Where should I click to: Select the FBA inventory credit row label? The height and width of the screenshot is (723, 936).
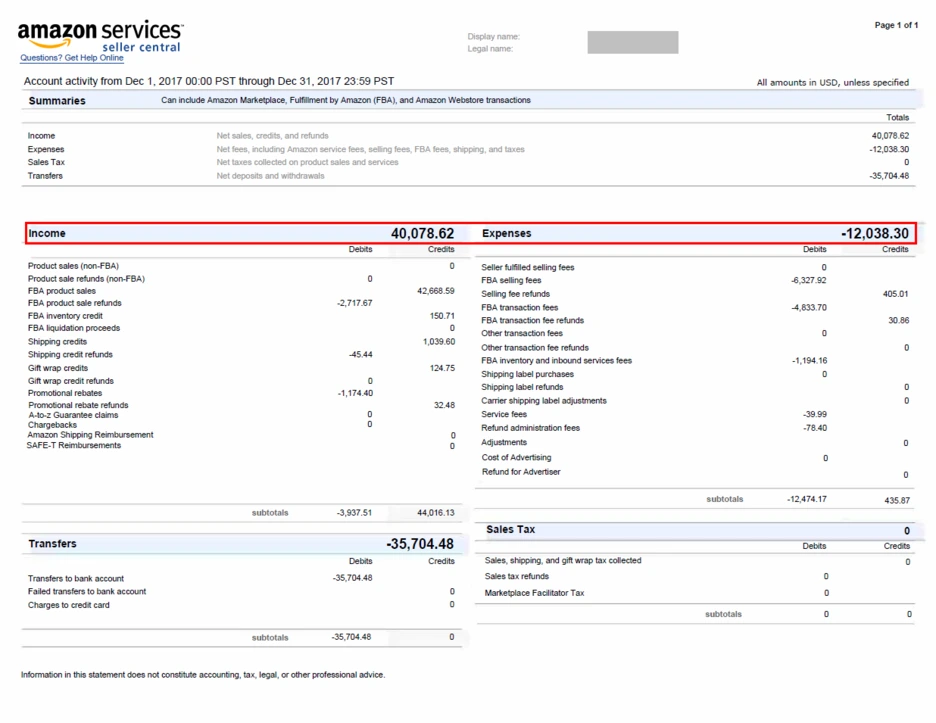click(x=65, y=316)
